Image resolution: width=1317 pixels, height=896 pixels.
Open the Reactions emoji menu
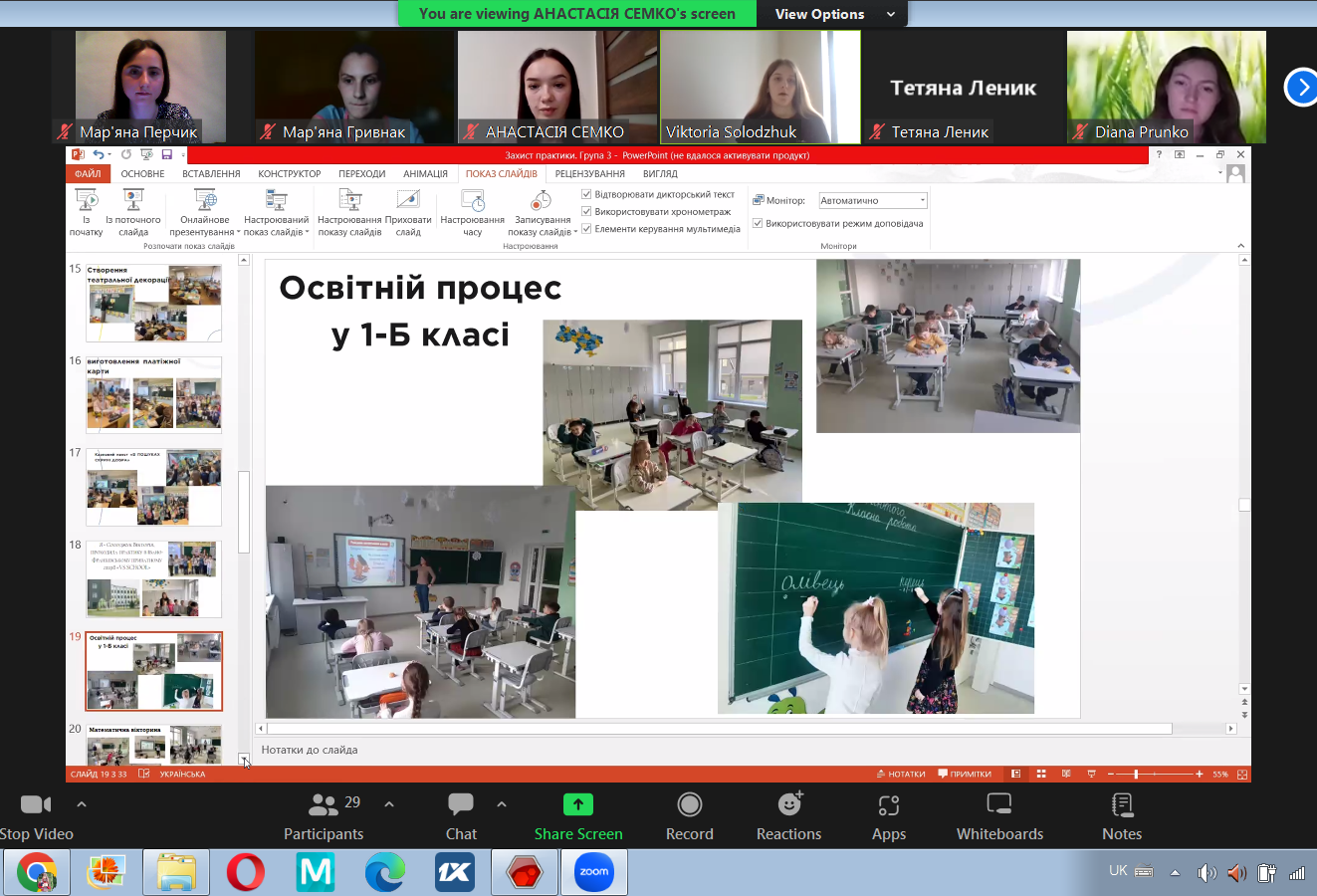(789, 804)
